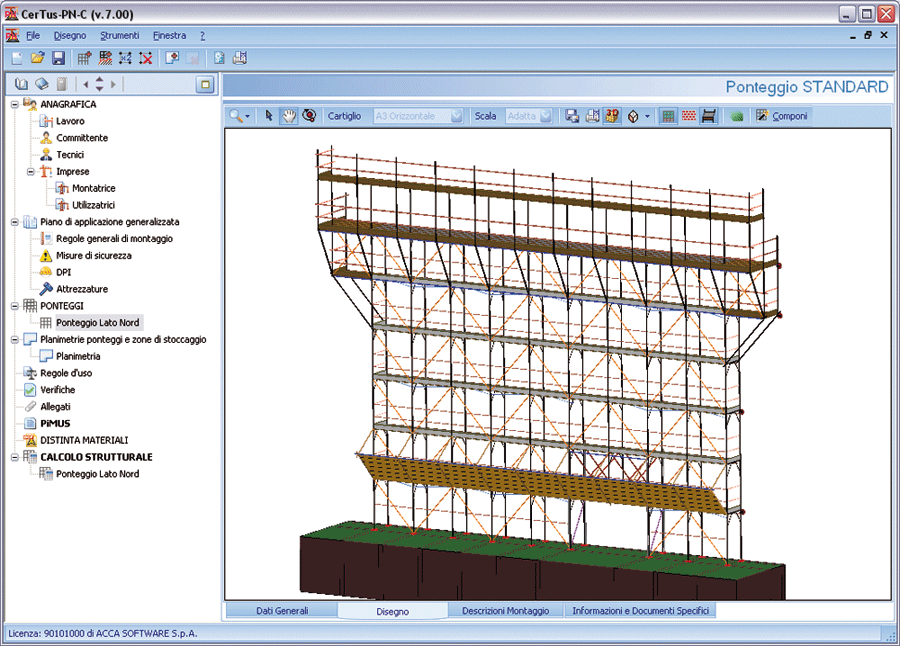Click the print icon in main toolbar
The width and height of the screenshot is (900, 646).
tap(239, 58)
